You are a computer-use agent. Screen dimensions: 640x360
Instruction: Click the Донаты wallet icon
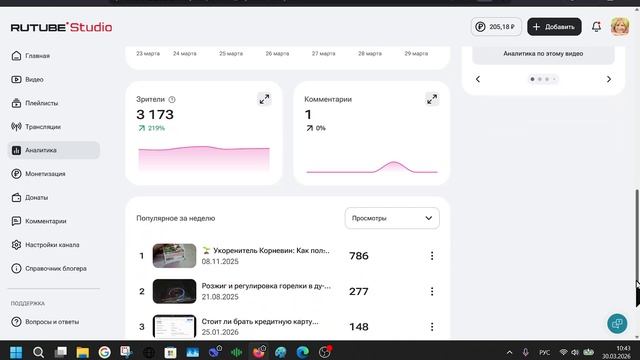[x=16, y=198]
